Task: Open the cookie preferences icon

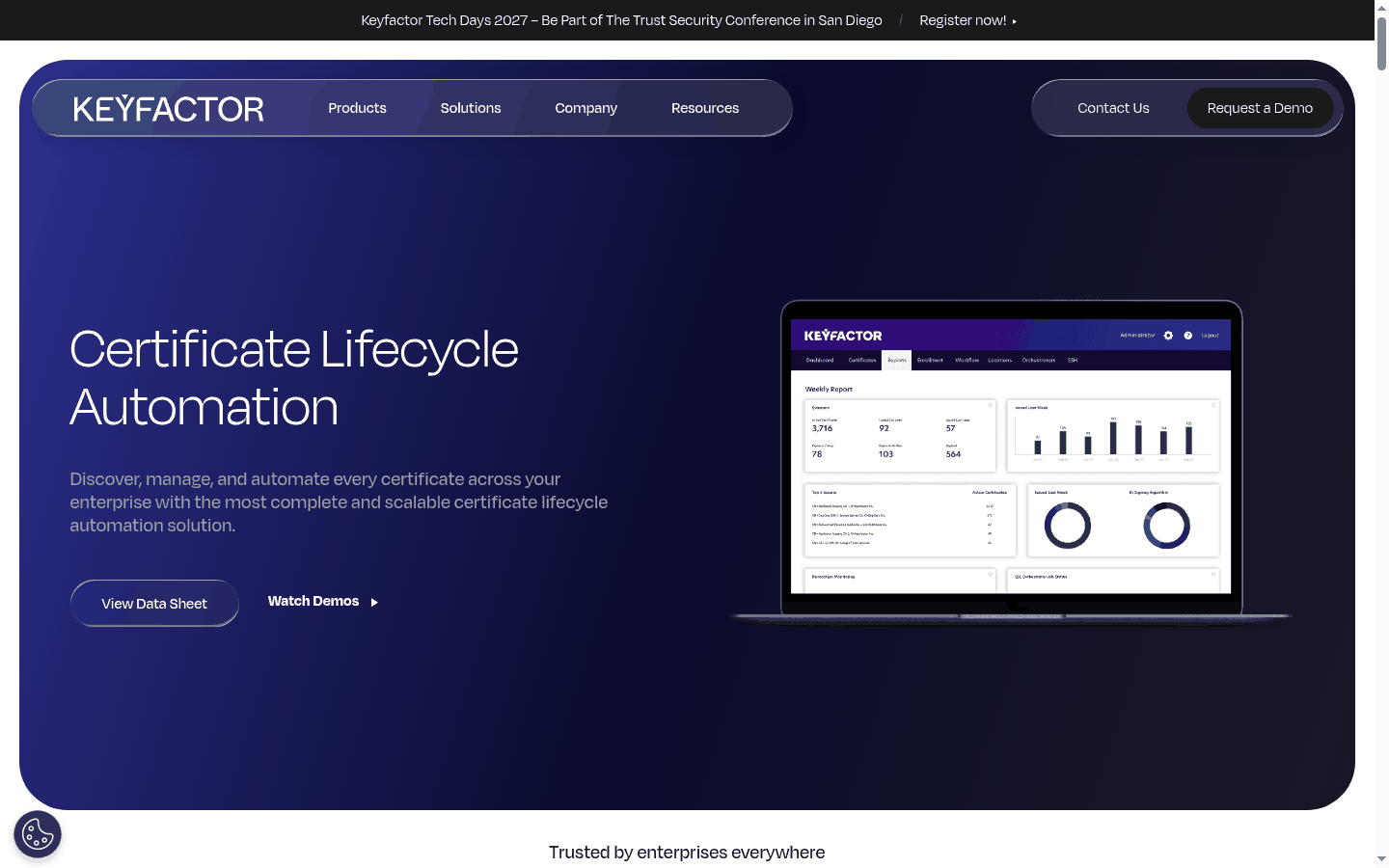Action: point(38,834)
